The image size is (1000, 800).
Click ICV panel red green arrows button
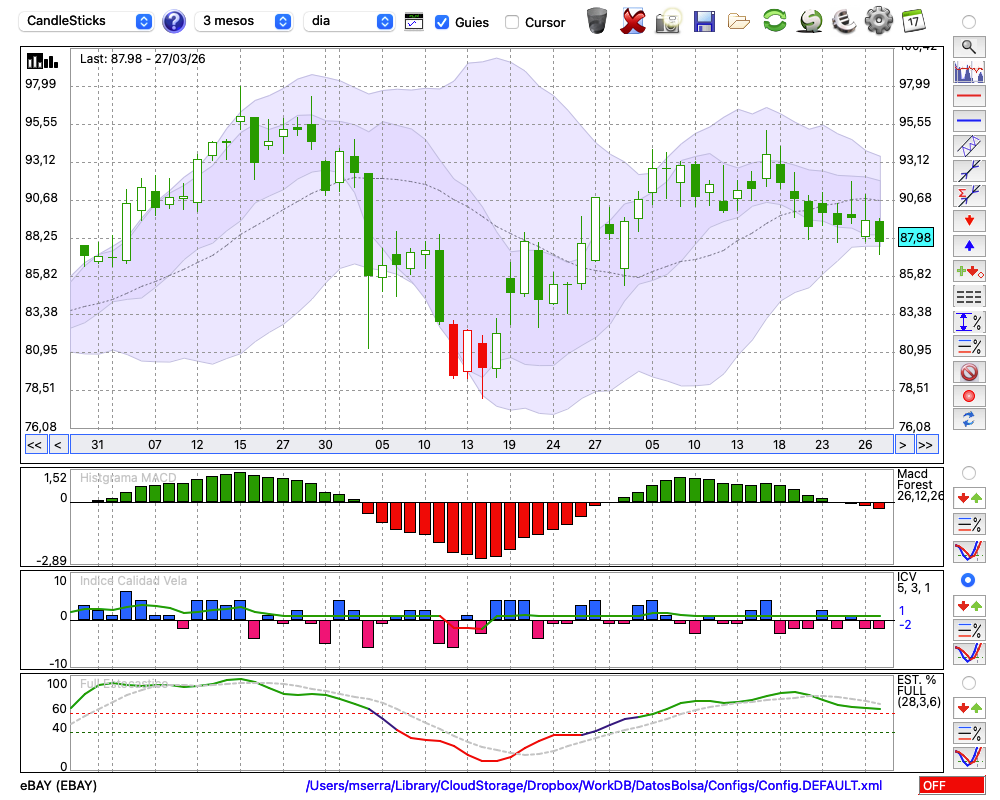[969, 605]
